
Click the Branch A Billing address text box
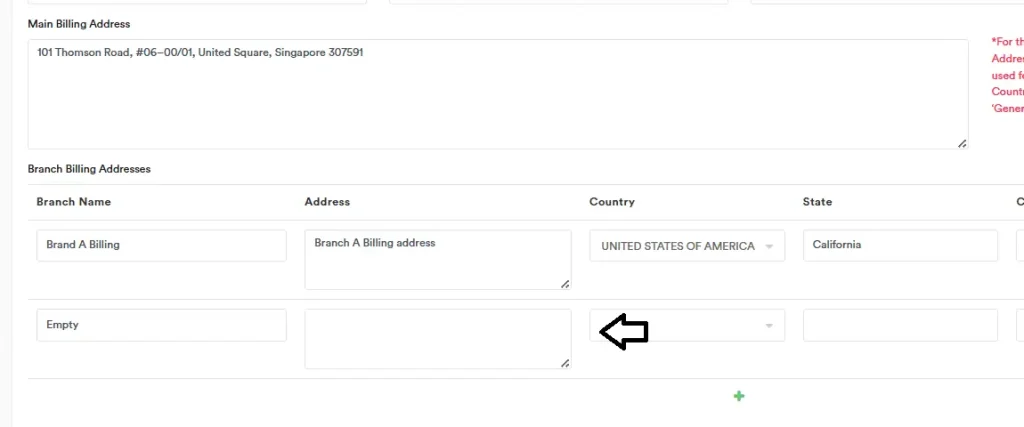pyautogui.click(x=437, y=260)
